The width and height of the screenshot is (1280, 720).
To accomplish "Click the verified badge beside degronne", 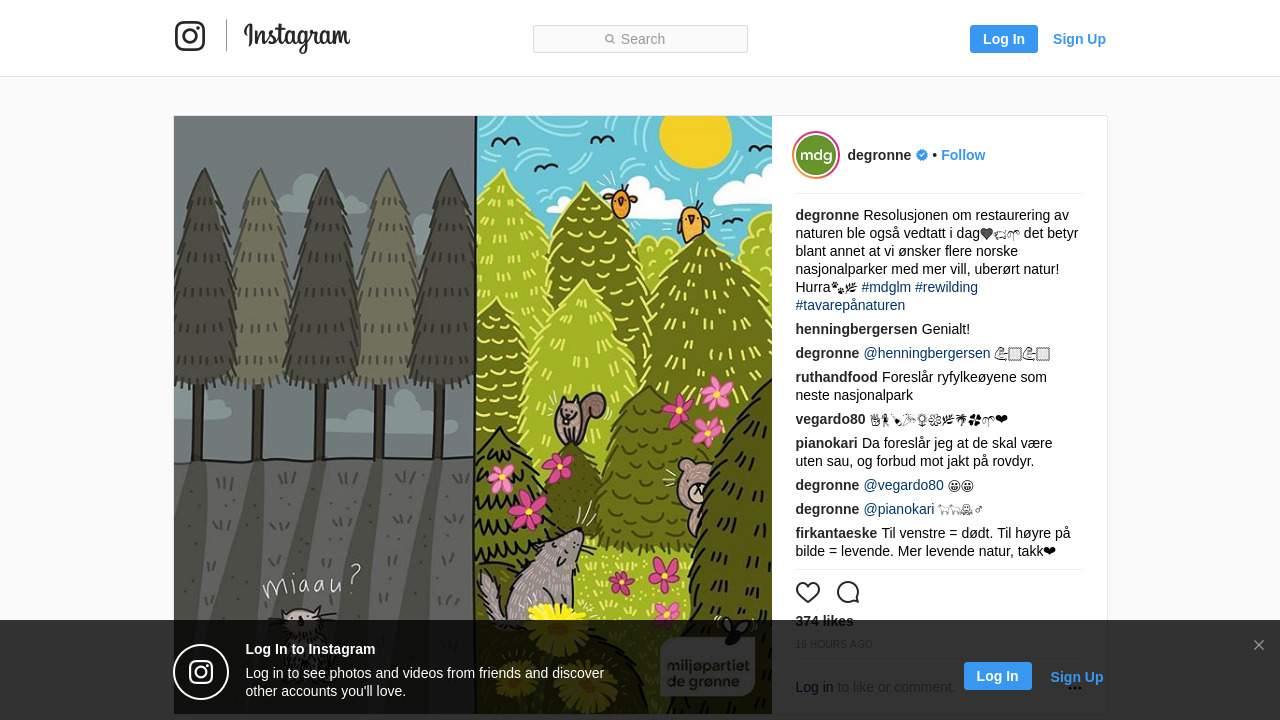I will pyautogui.click(x=922, y=155).
